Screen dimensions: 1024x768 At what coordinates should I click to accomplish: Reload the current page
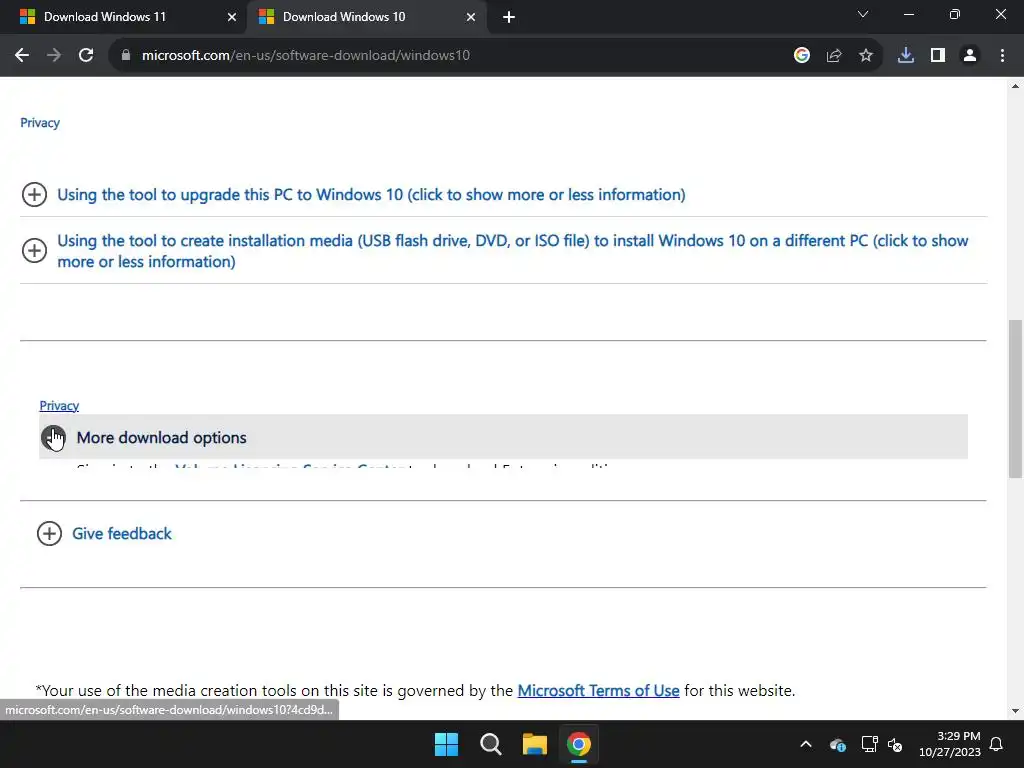point(86,56)
